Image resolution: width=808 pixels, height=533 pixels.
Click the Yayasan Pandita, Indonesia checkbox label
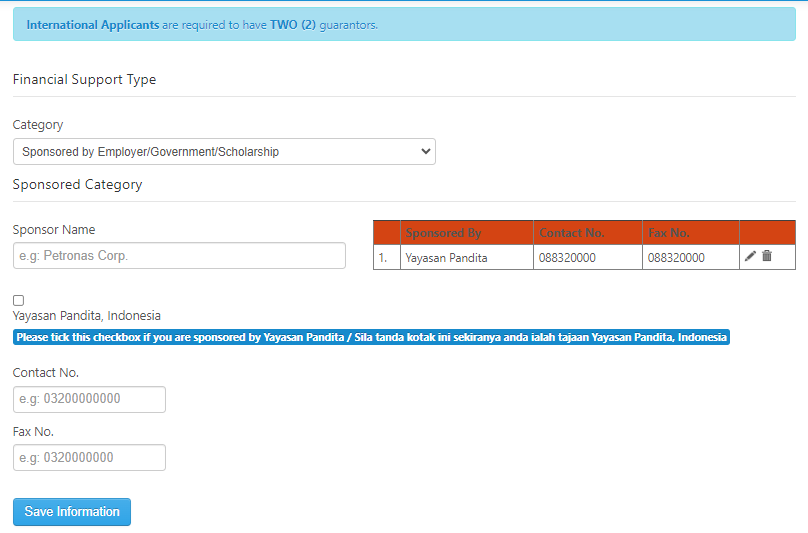point(87,316)
